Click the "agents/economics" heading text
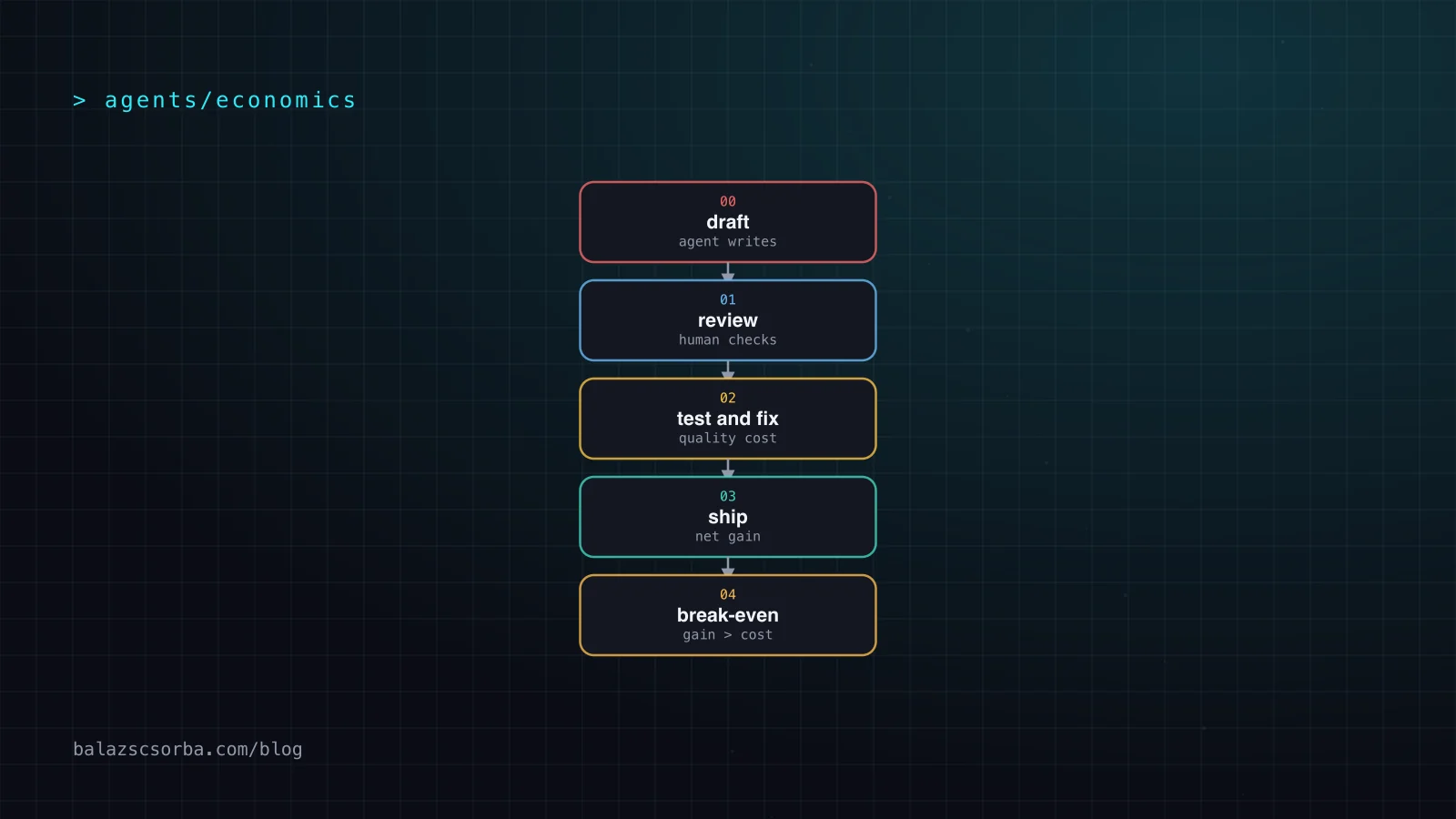 tap(230, 100)
